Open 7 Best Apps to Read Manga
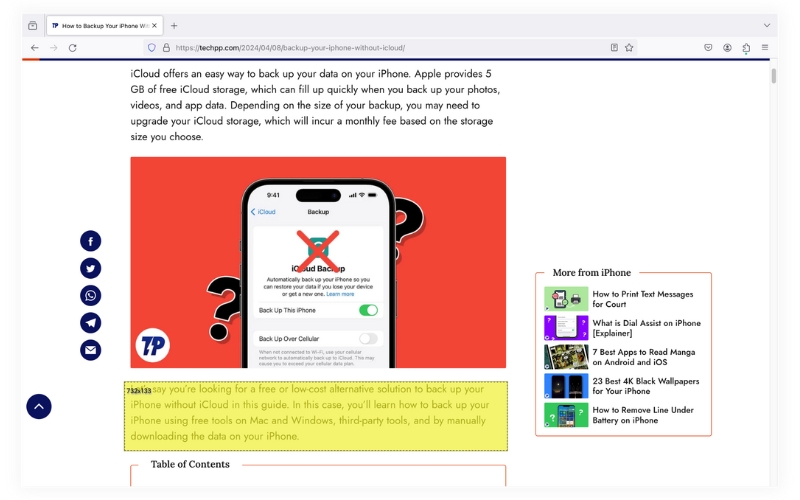 tap(643, 357)
